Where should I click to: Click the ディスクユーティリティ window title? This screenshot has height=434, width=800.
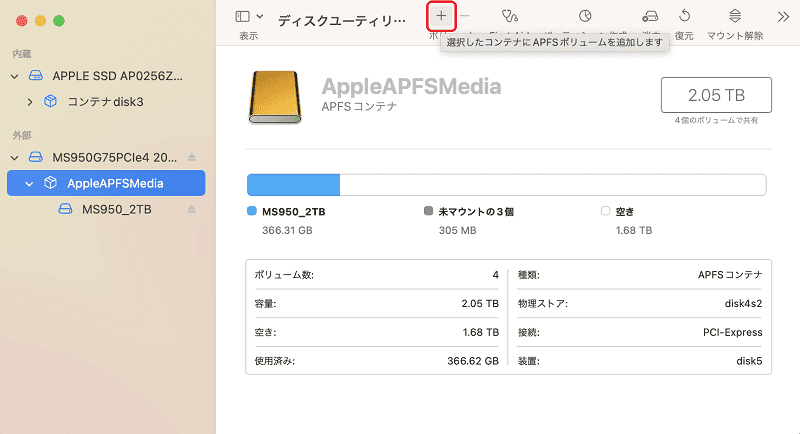pyautogui.click(x=342, y=20)
